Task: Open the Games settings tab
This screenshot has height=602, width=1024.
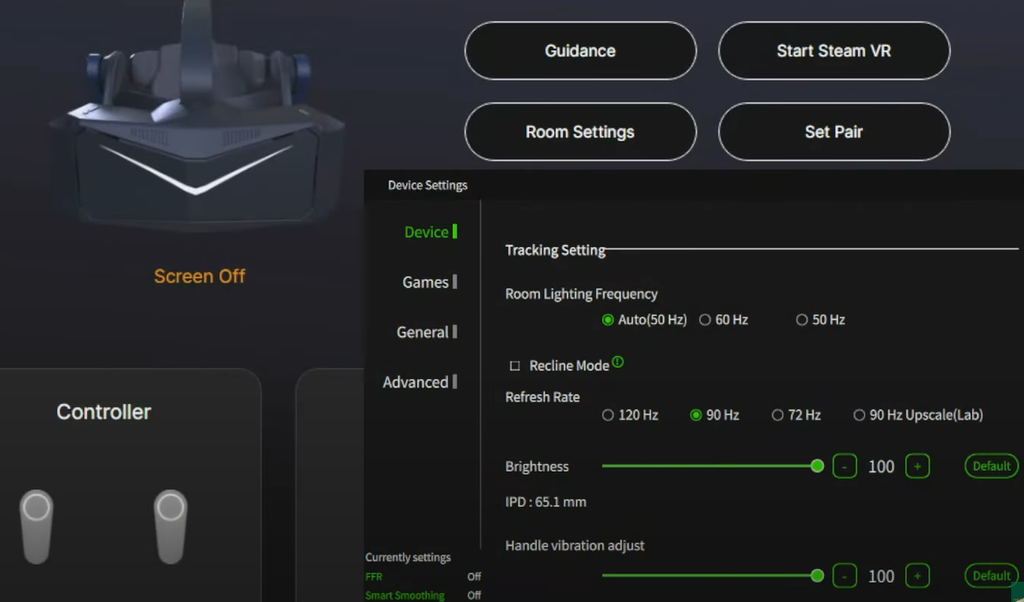Action: pos(426,282)
